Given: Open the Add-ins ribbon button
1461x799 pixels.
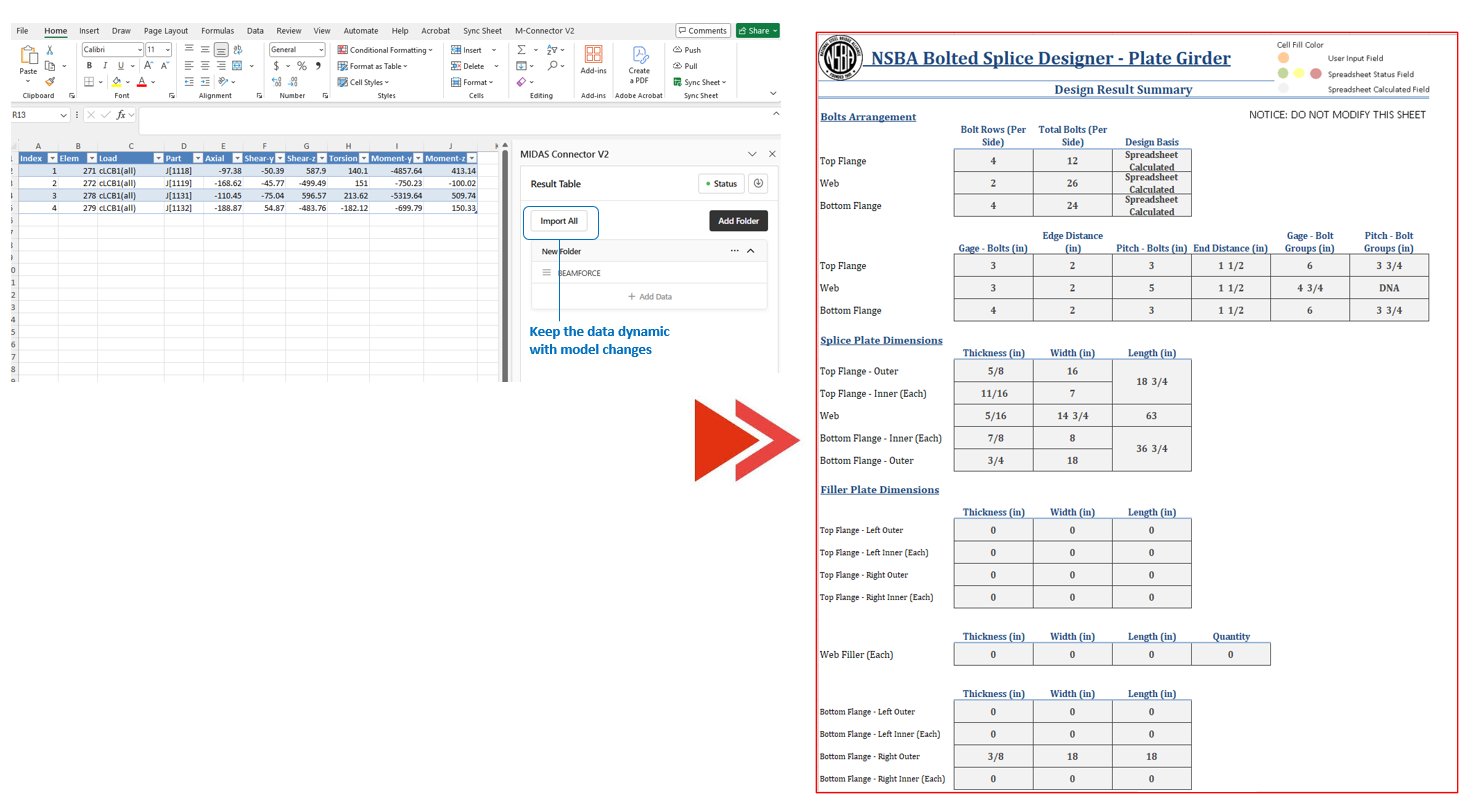Looking at the screenshot, I should (x=594, y=60).
